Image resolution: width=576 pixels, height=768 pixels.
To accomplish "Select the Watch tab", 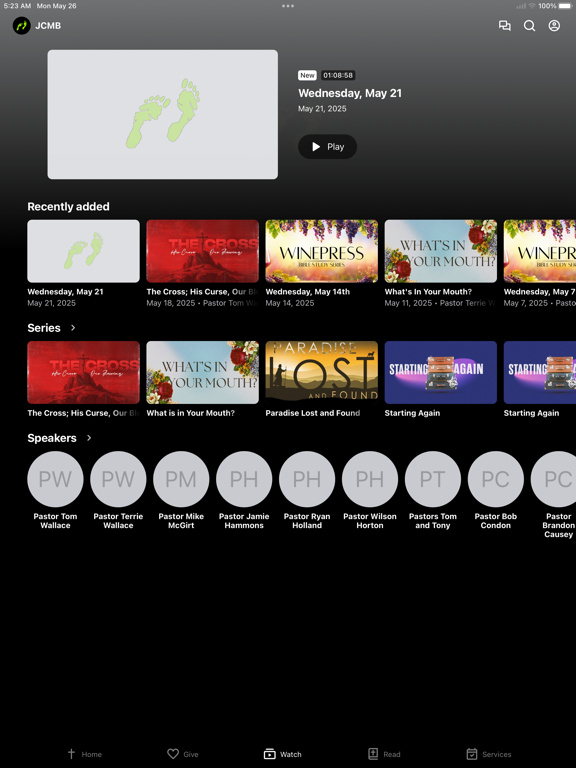I will pos(283,754).
